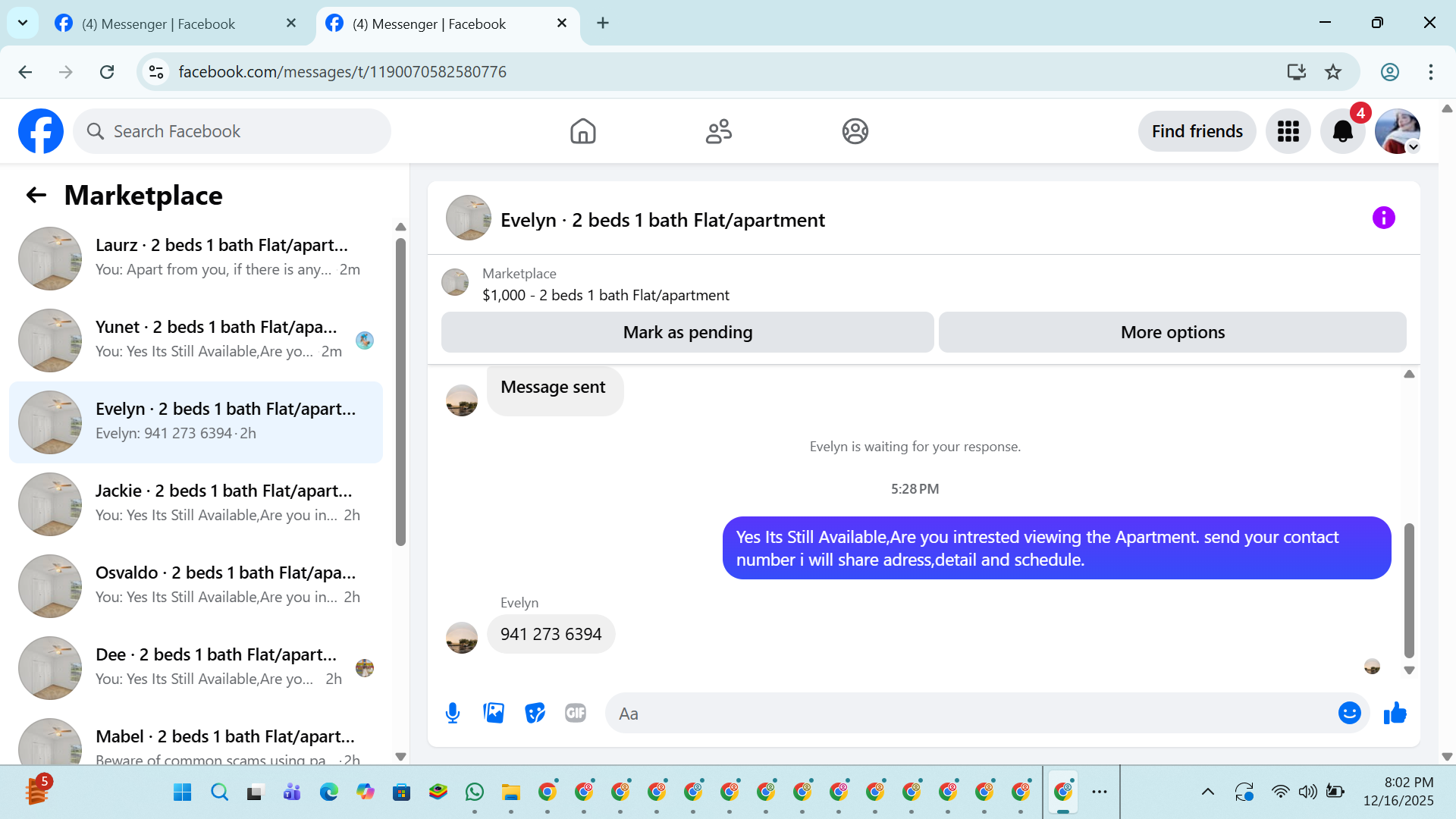
Task: Click More options button
Action: click(x=1172, y=332)
